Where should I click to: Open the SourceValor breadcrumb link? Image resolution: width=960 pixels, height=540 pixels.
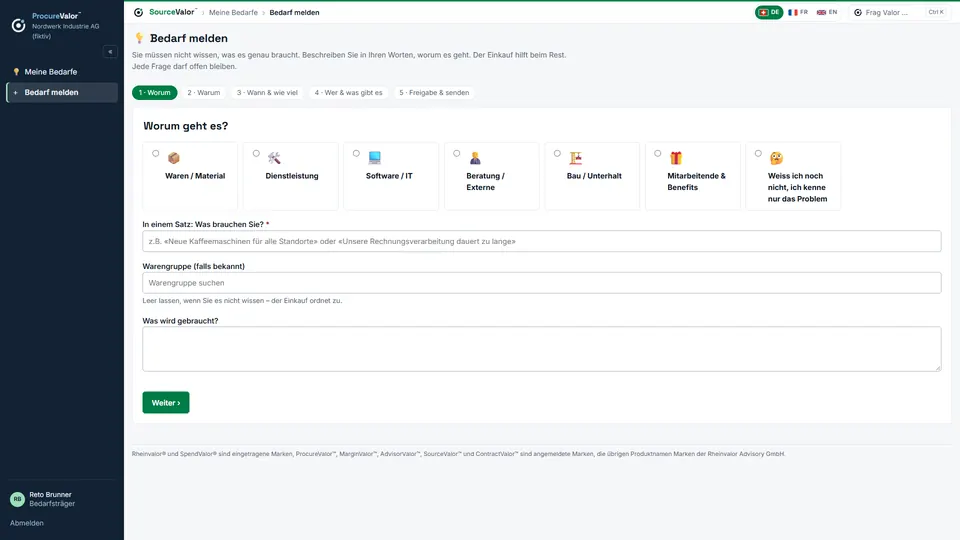173,12
